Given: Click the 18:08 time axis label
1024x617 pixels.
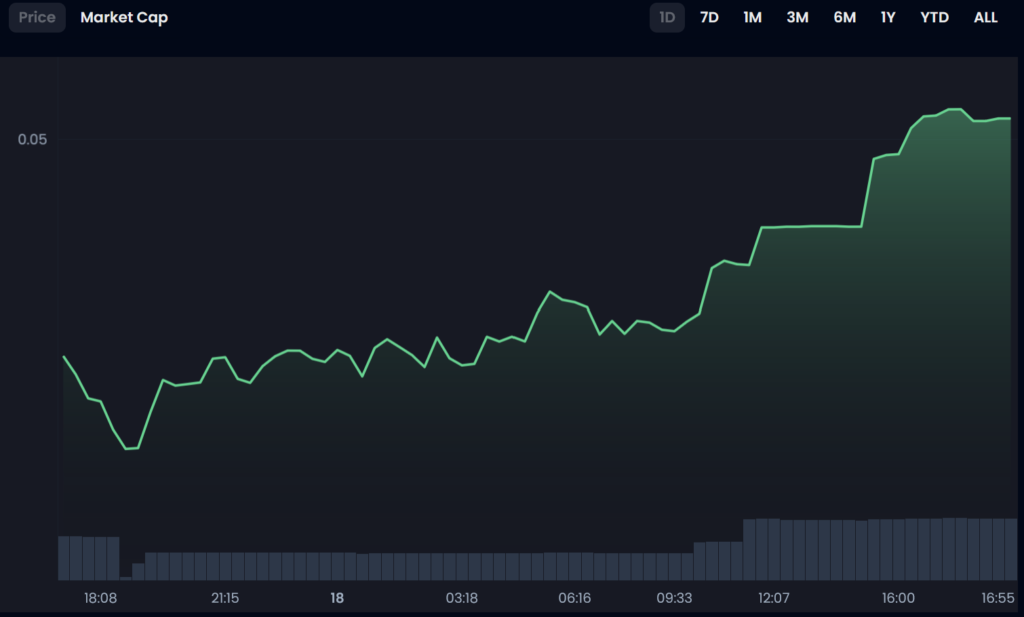Looking at the screenshot, I should tap(100, 598).
